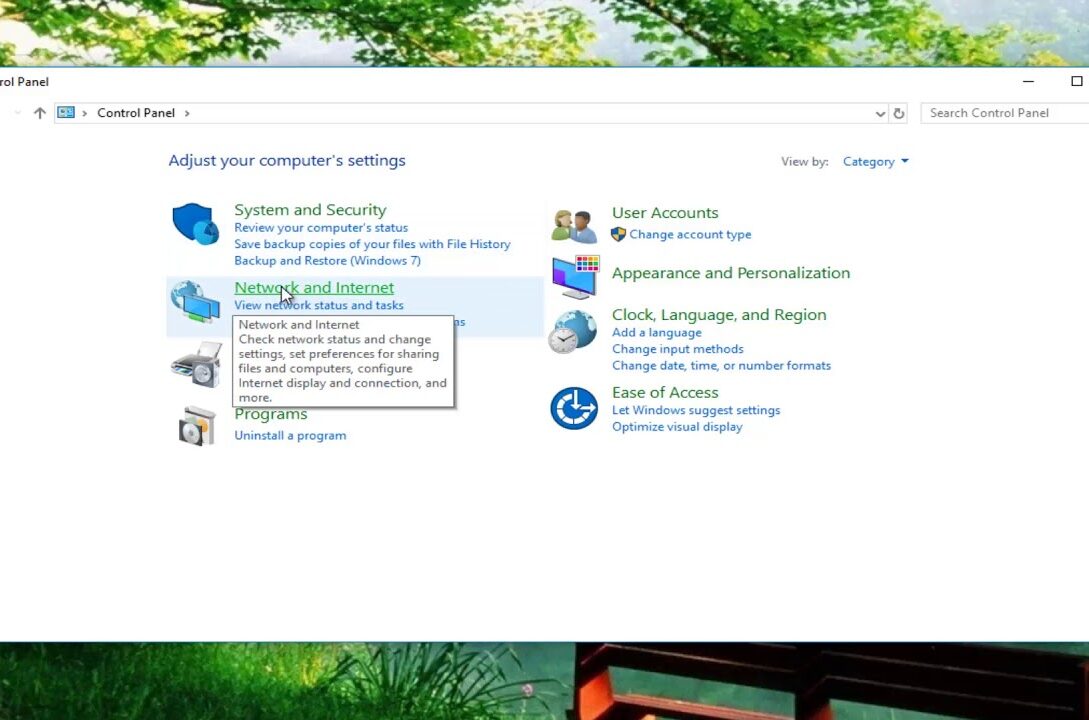1089x720 pixels.
Task: Click the UAC shield beside Change account type
Action: point(618,235)
